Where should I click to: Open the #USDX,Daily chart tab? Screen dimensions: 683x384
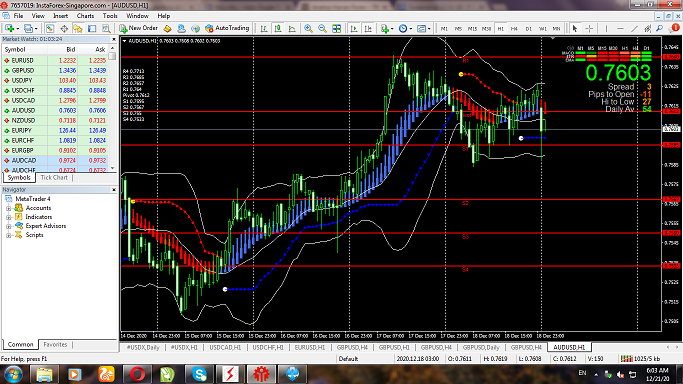click(143, 347)
